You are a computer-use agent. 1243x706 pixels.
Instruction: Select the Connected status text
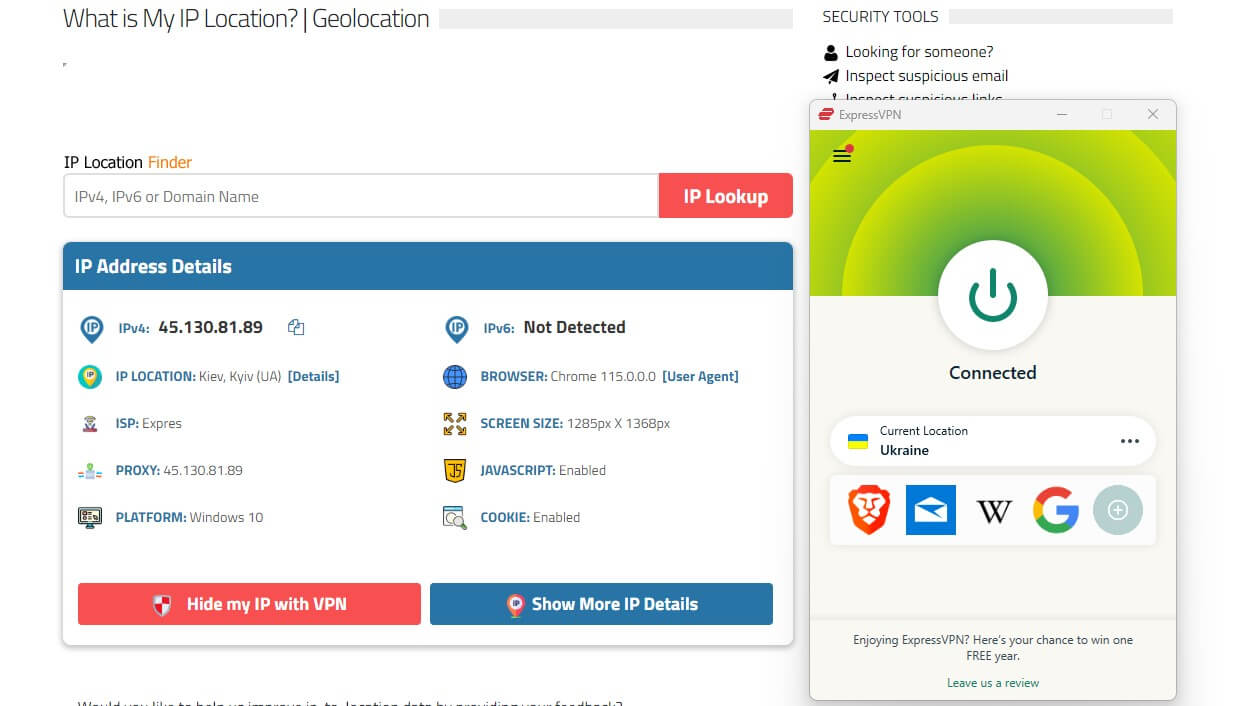tap(992, 373)
